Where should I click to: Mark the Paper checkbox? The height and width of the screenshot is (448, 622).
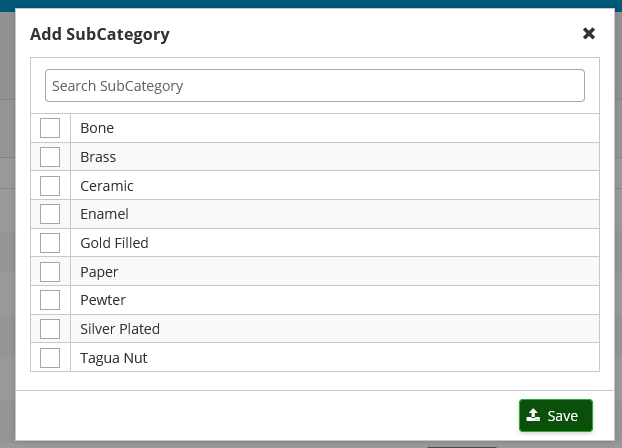tap(50, 272)
